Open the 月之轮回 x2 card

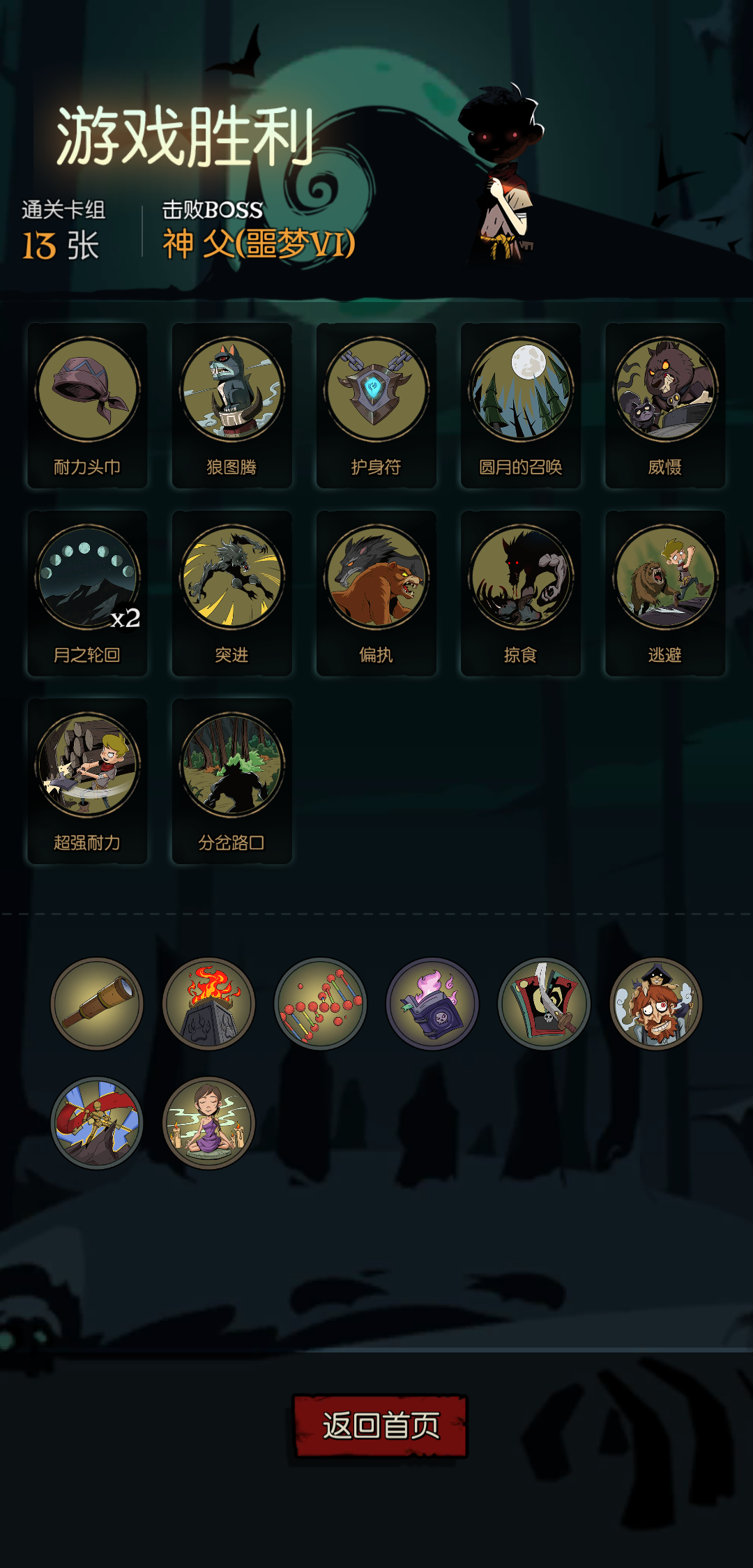(x=87, y=593)
